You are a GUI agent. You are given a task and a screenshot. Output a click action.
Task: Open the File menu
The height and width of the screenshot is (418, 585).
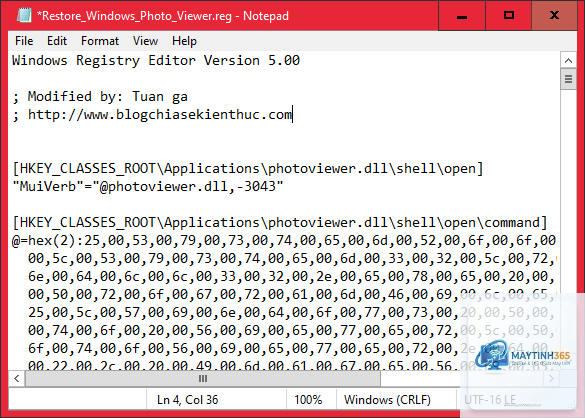click(24, 41)
